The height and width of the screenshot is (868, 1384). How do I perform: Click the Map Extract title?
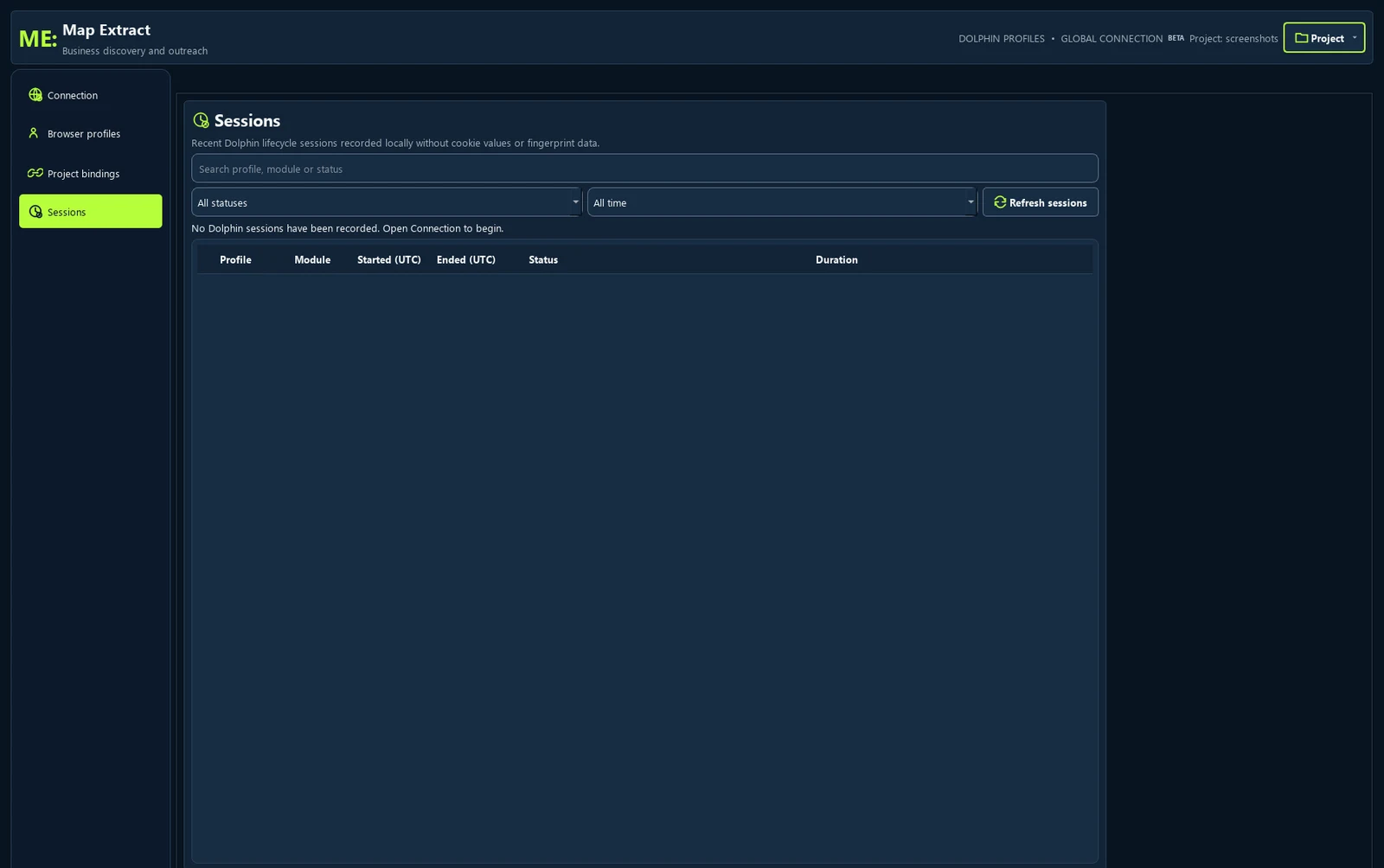(106, 29)
